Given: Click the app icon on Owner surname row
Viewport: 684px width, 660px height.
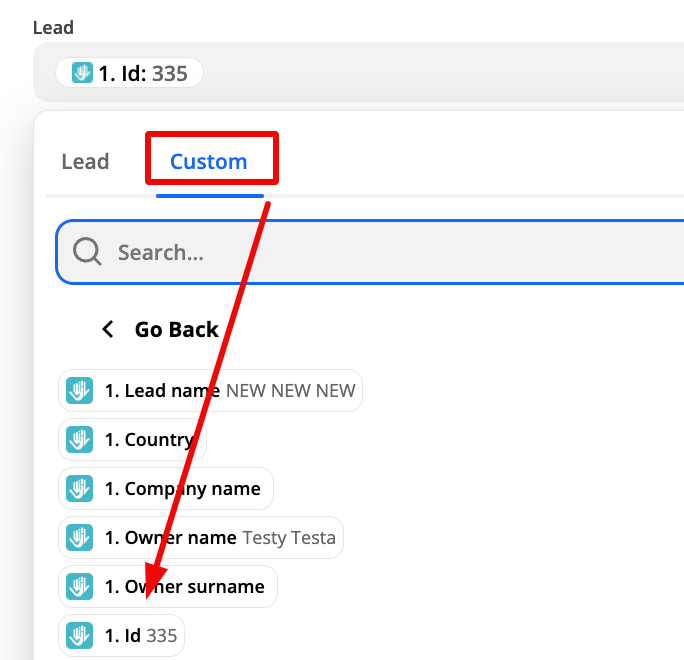Looking at the screenshot, I should pos(79,586).
